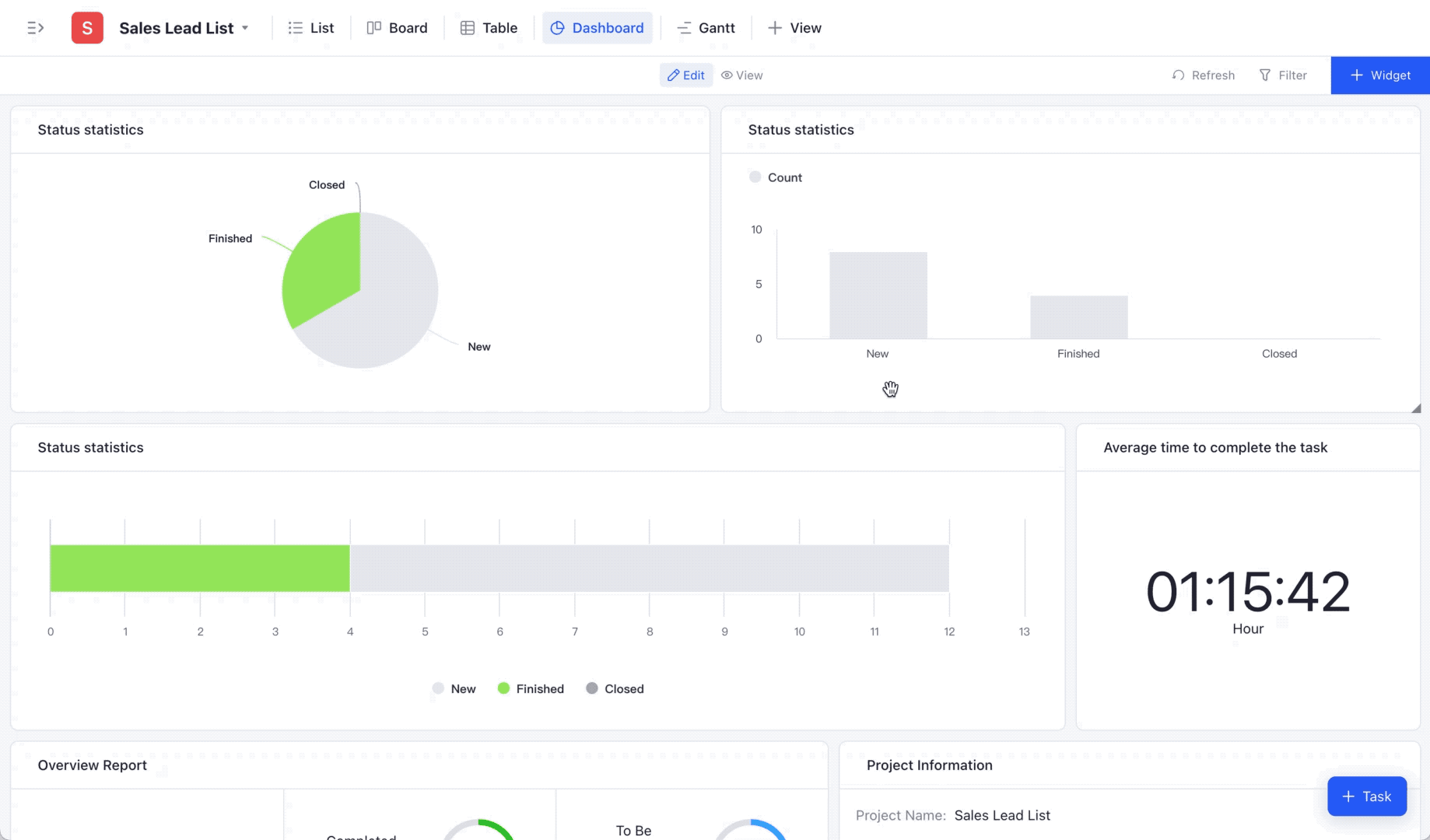Click the red S project icon
Screen dimensions: 1430x840
(87, 28)
